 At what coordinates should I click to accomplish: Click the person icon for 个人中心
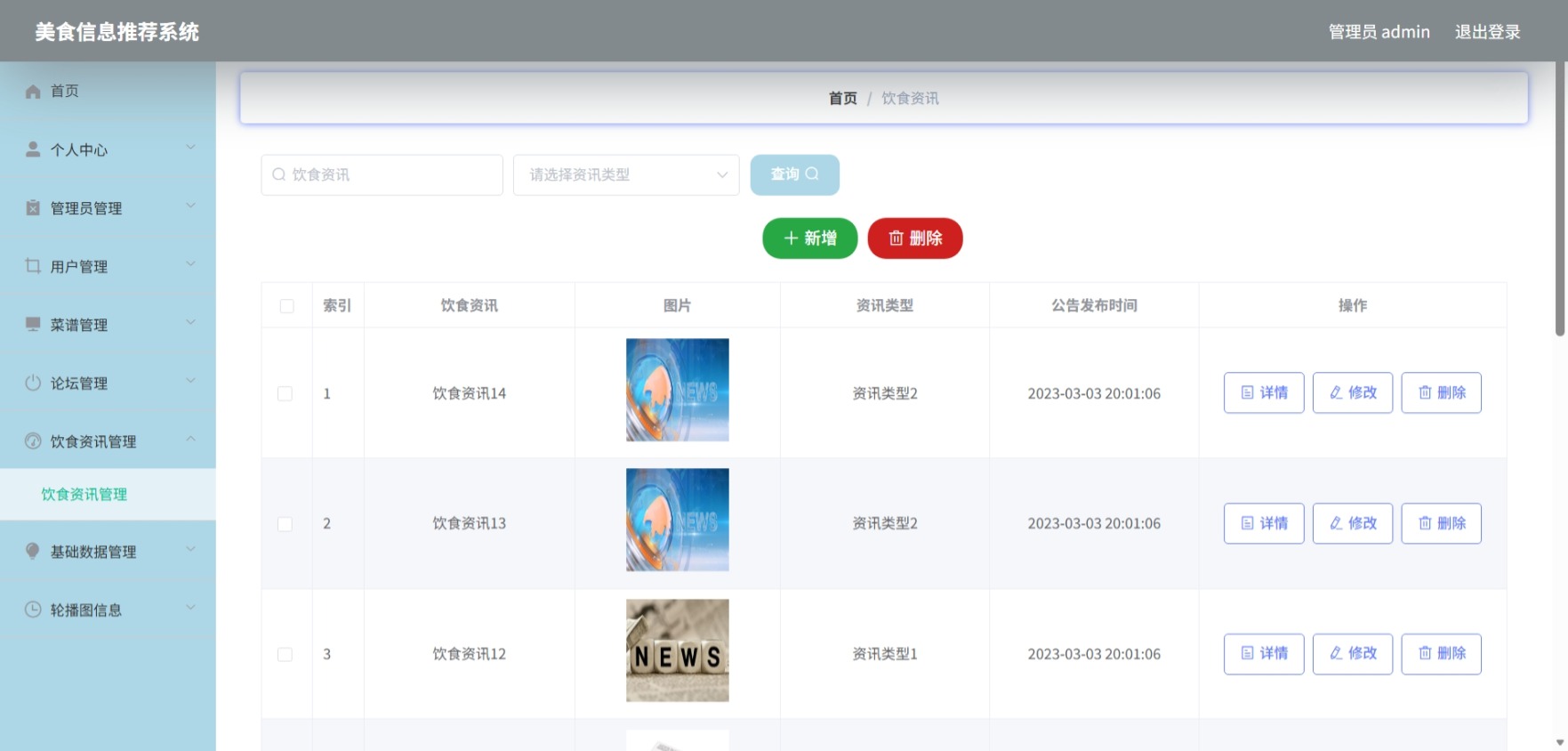coord(33,149)
